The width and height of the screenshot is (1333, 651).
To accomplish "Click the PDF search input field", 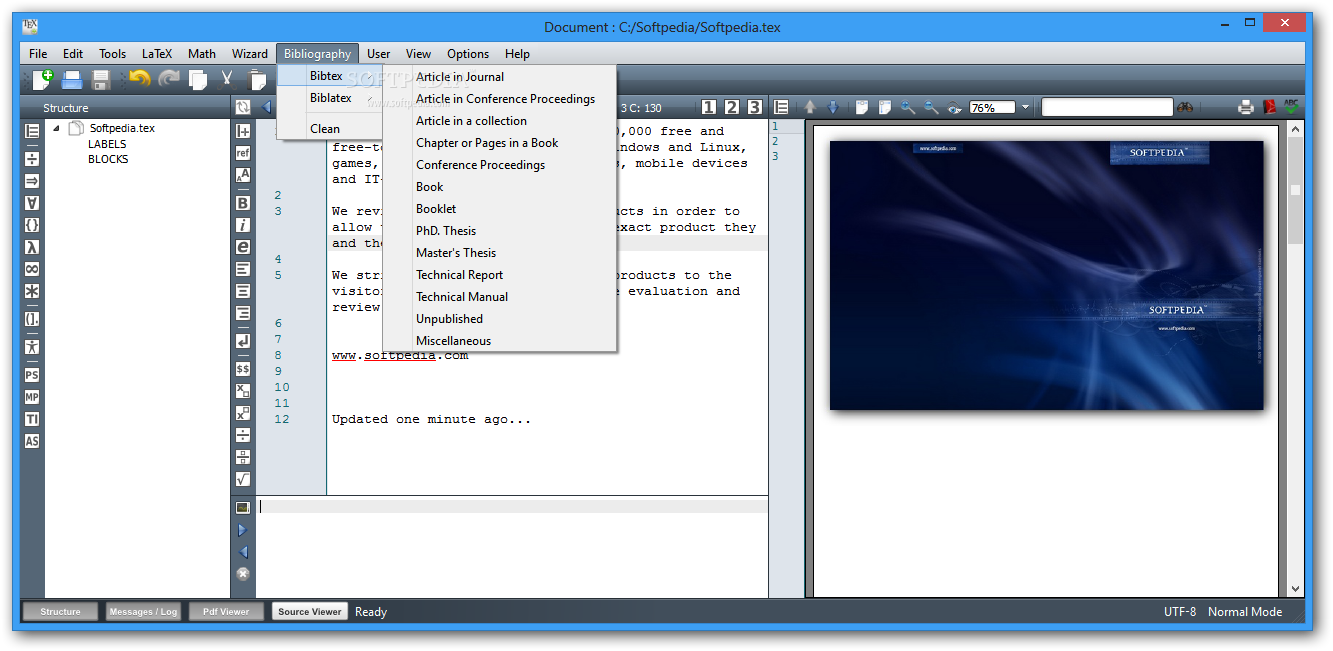I will click(x=1107, y=107).
